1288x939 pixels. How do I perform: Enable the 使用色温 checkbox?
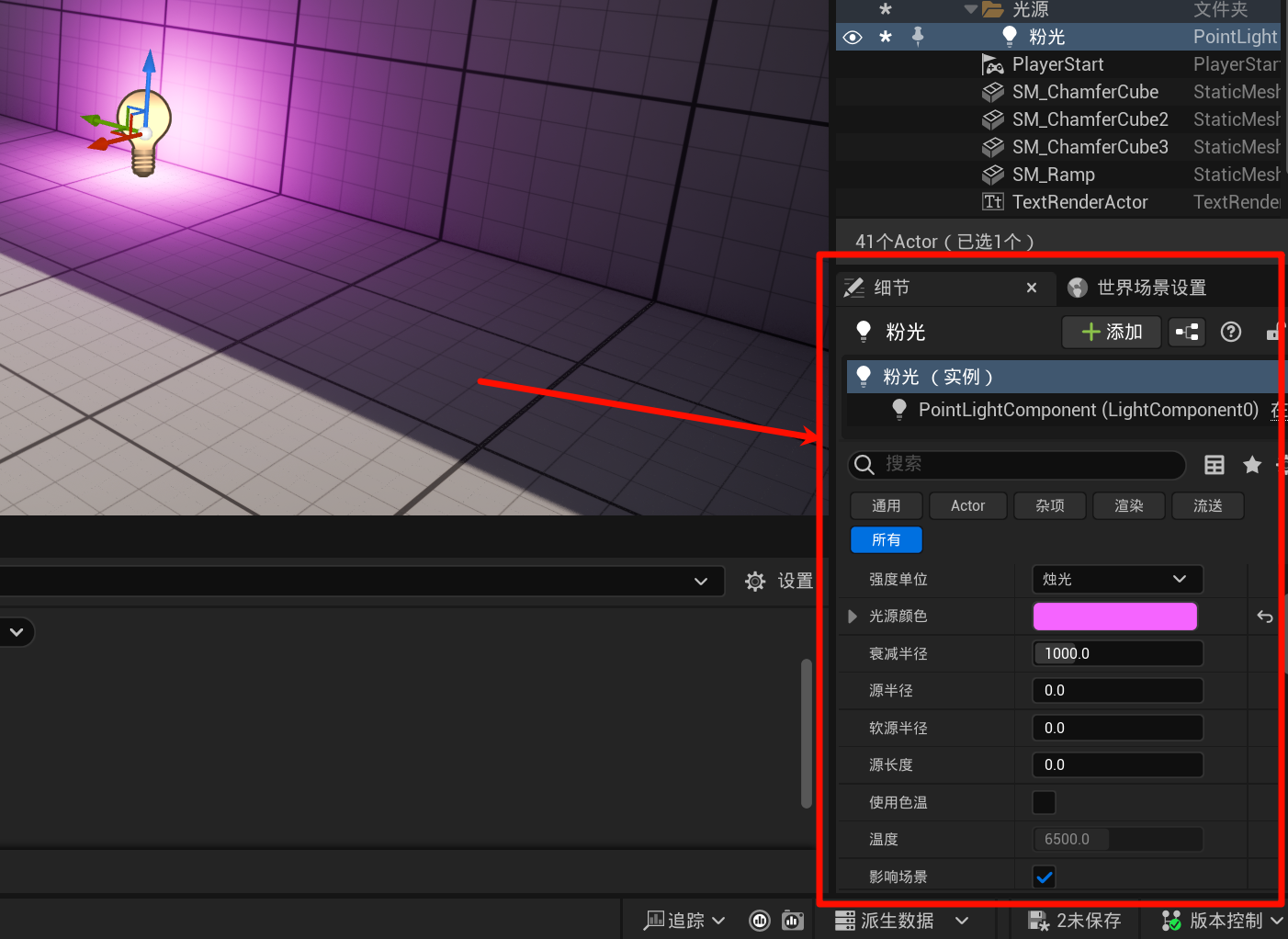coord(1045,802)
